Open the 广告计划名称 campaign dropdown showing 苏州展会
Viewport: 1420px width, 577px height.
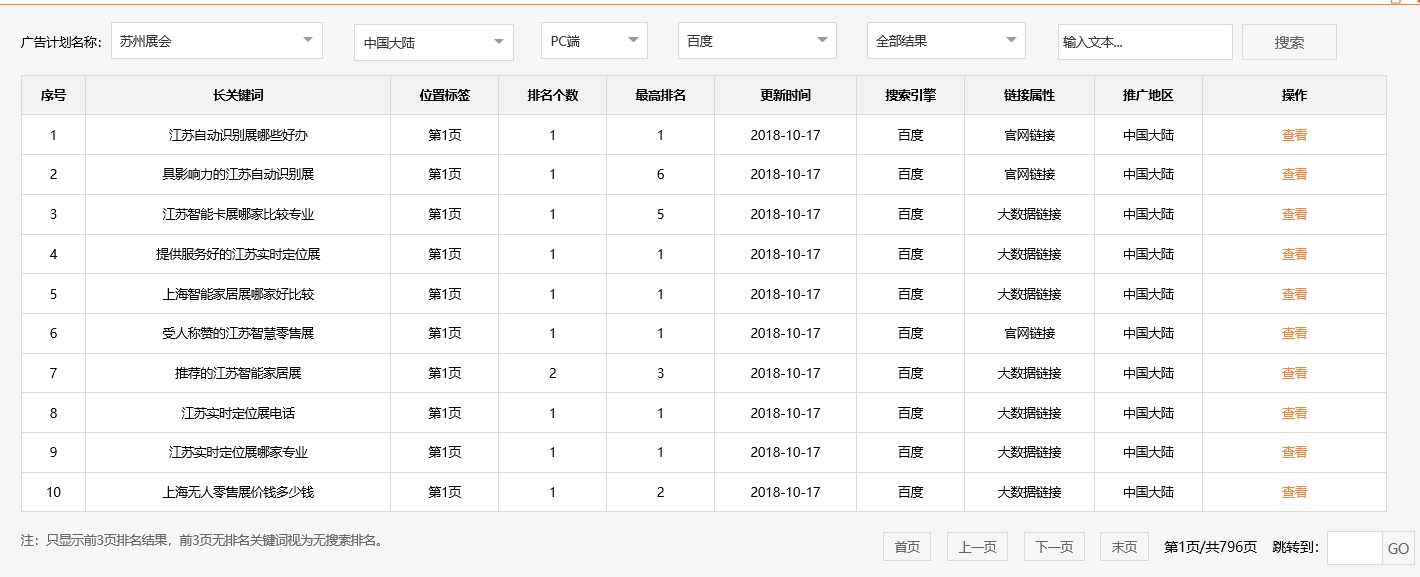coord(216,40)
